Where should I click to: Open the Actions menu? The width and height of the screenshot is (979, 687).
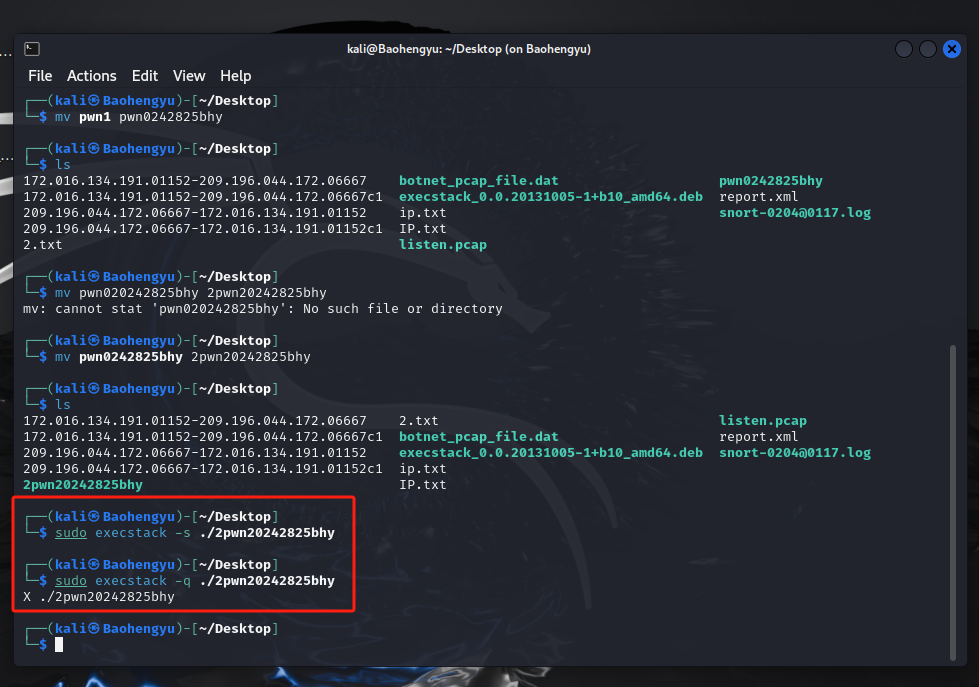[x=92, y=76]
